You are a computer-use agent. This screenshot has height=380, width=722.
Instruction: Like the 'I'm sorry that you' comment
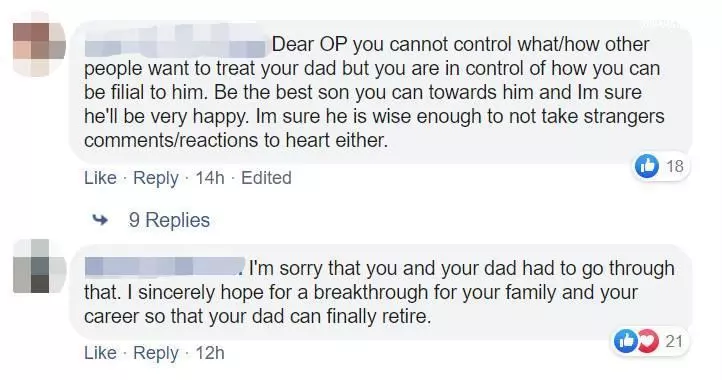click(100, 353)
